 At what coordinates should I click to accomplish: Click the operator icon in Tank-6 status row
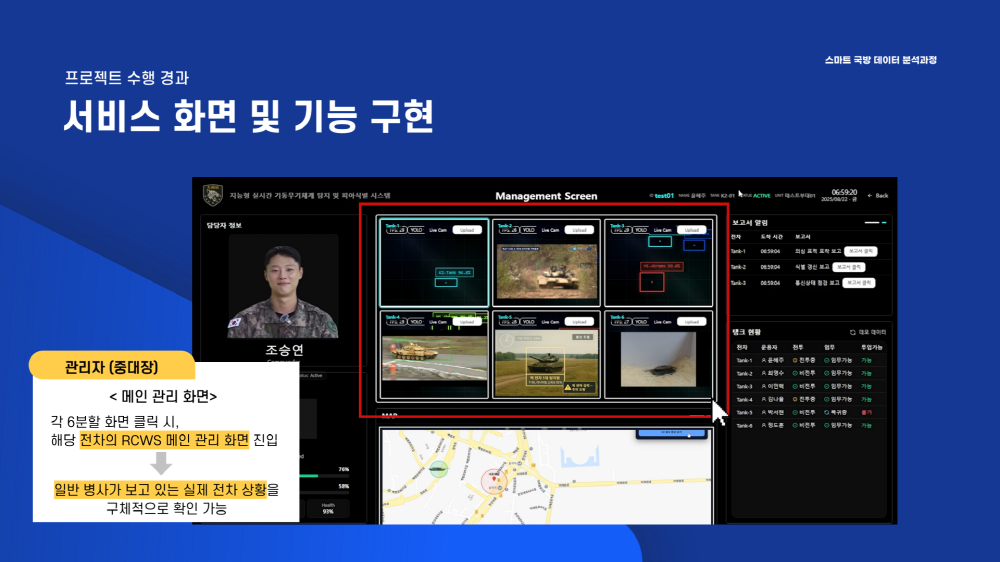[x=763, y=425]
